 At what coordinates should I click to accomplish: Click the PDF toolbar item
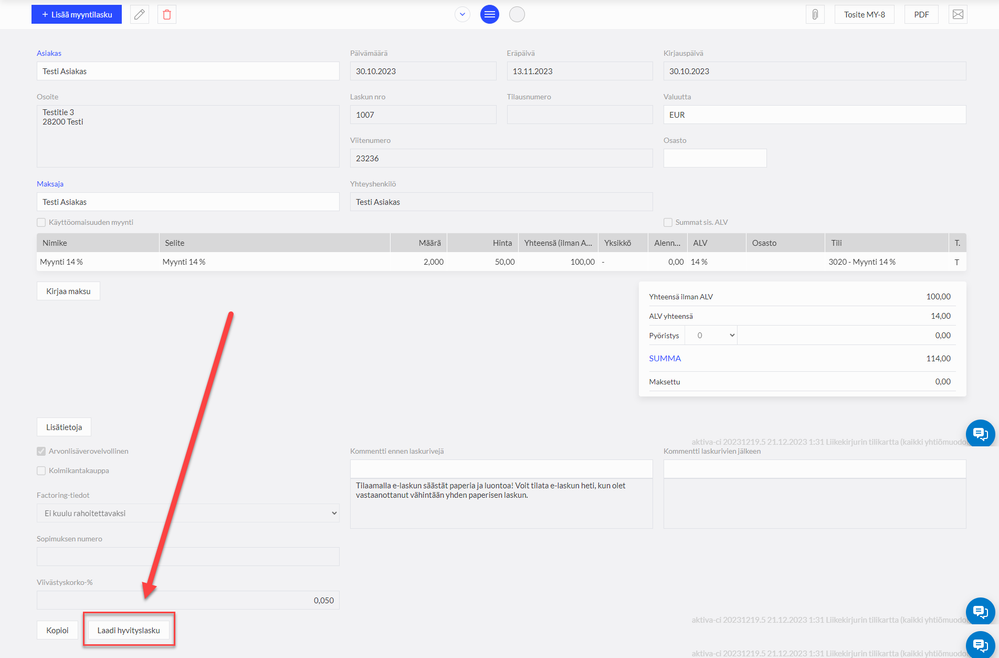coord(921,14)
